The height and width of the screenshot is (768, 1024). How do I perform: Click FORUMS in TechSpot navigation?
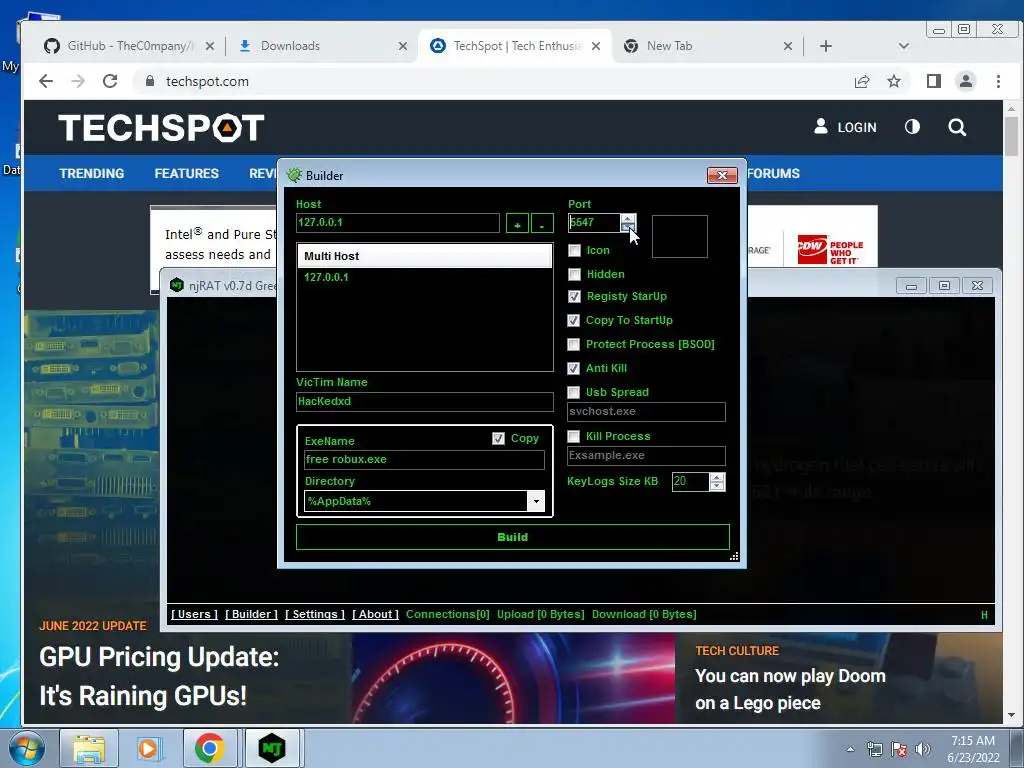(774, 173)
